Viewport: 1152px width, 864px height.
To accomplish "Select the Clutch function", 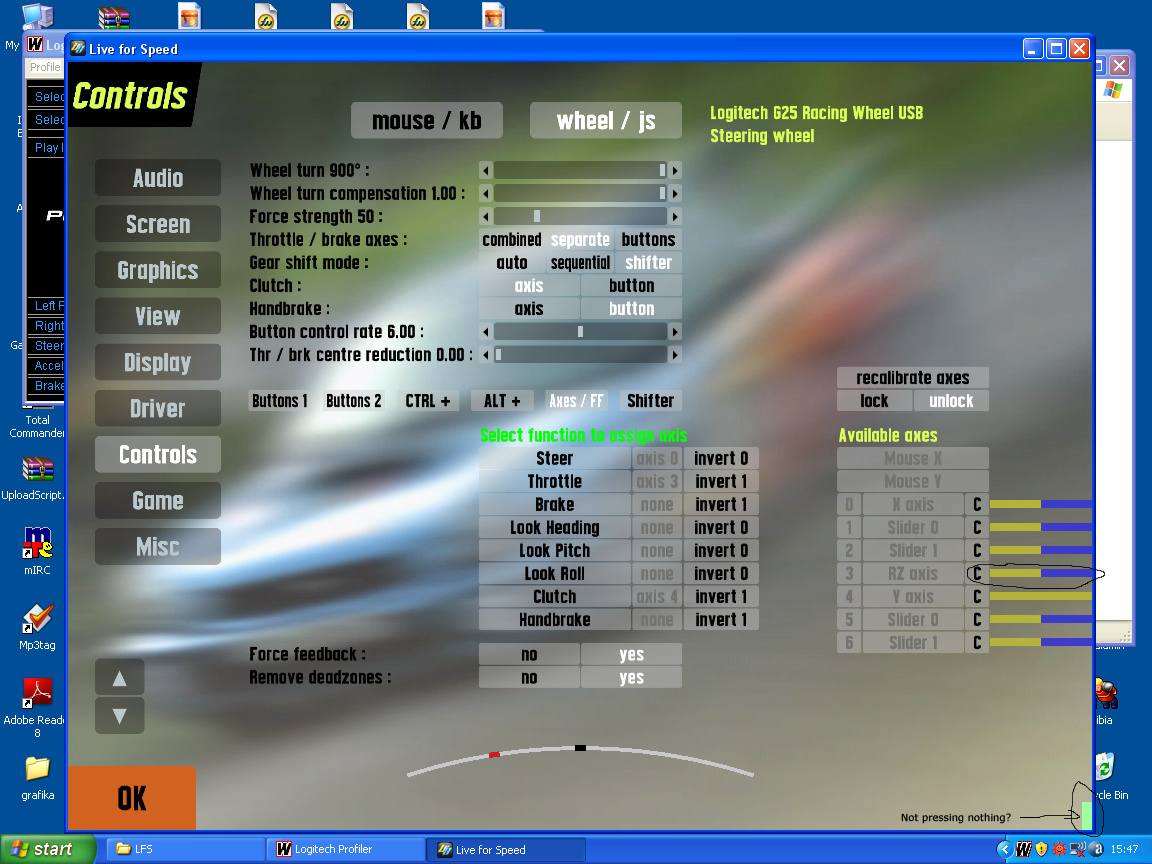I will tap(555, 597).
